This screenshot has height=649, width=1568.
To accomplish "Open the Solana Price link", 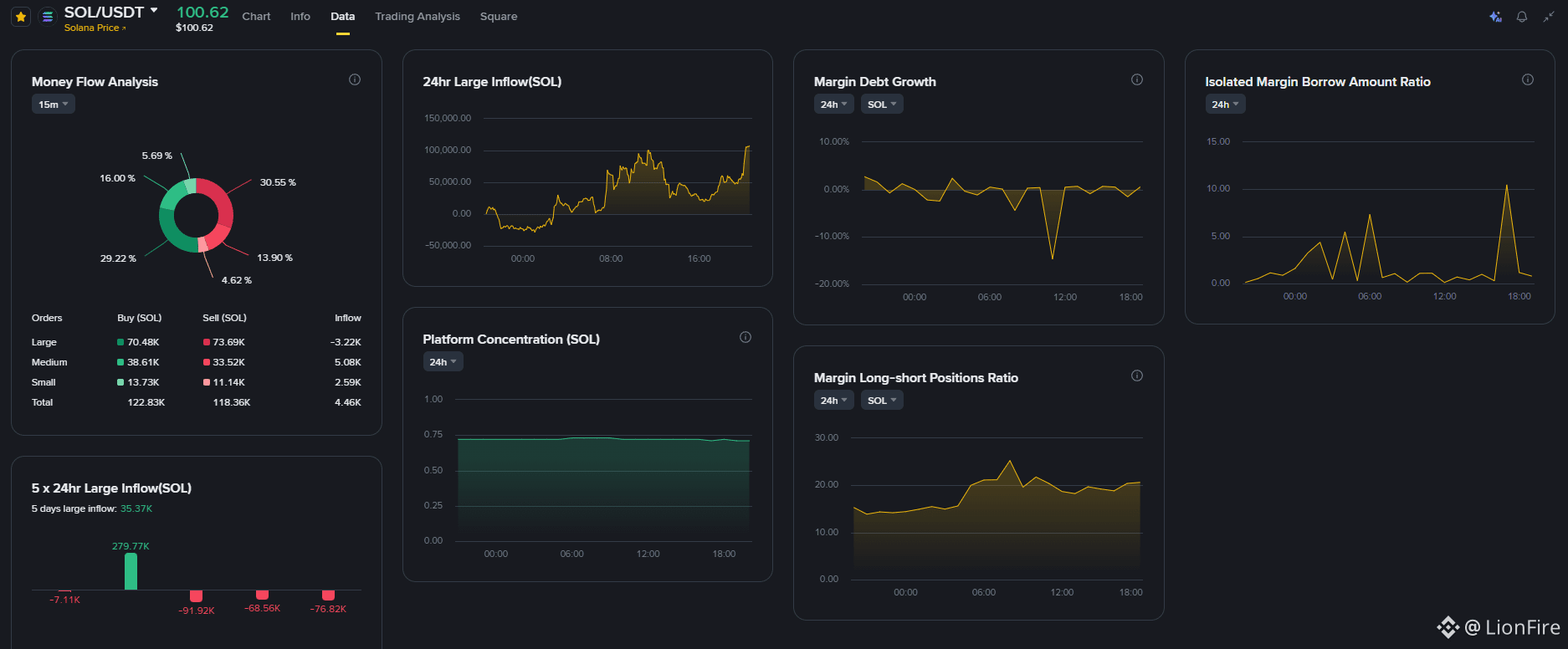I will (x=95, y=28).
